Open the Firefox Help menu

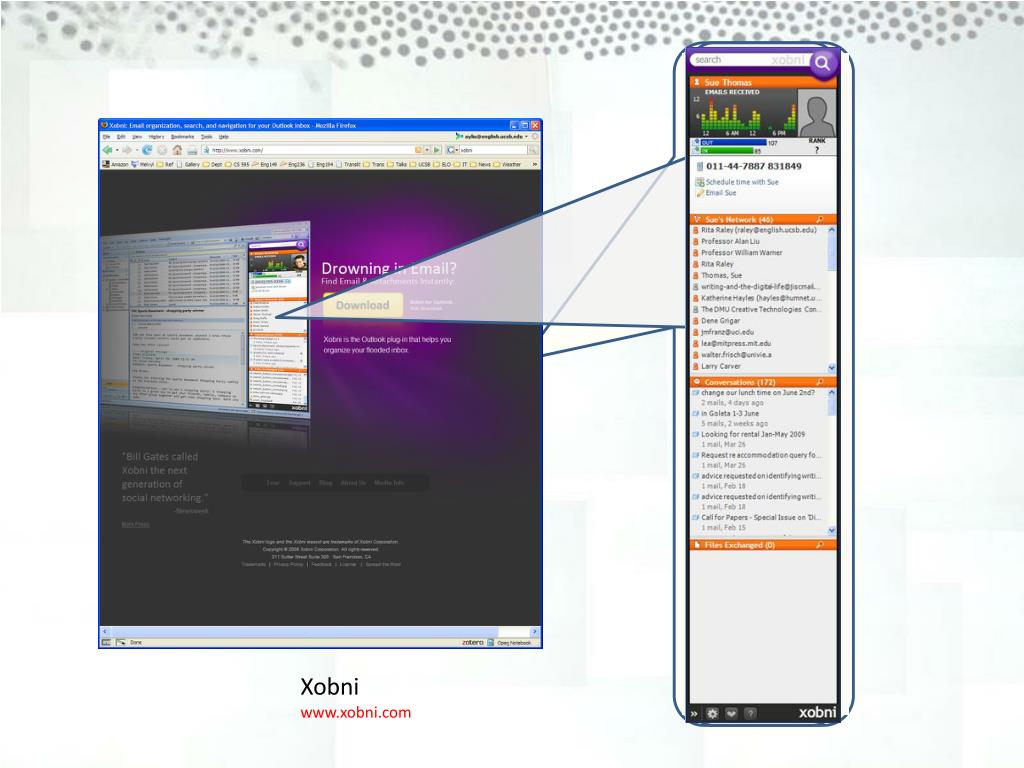click(x=223, y=136)
